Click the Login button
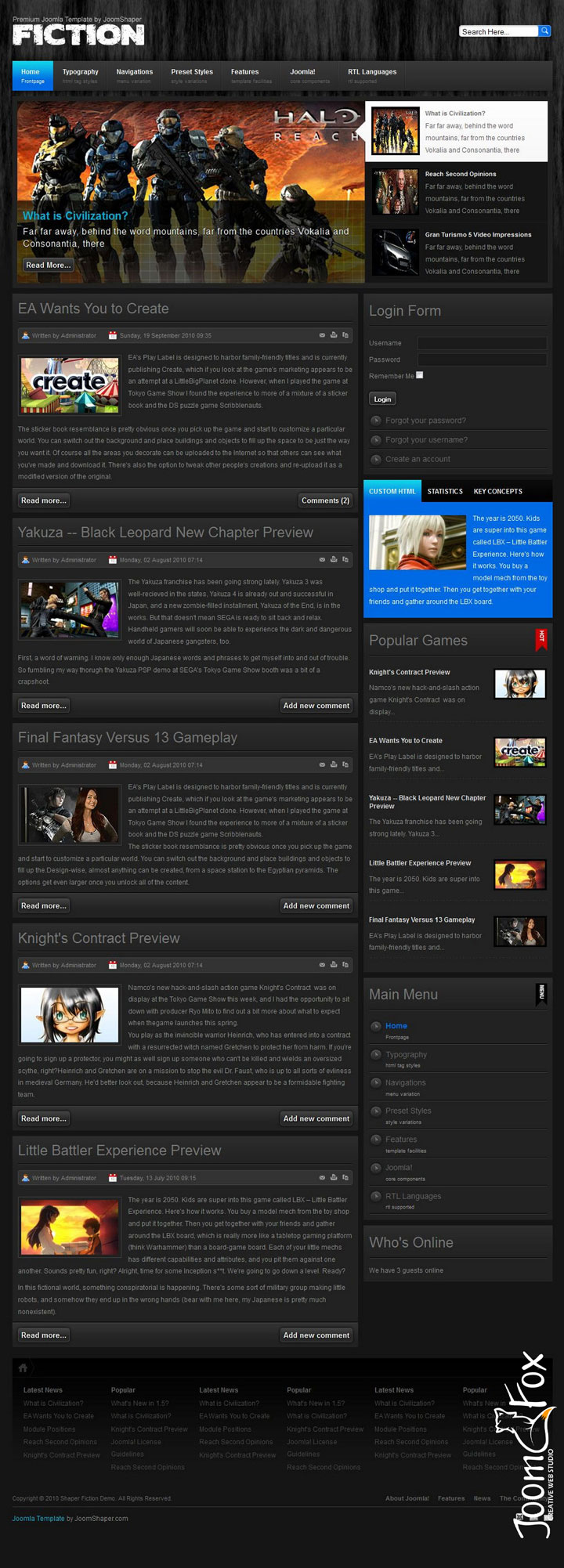Viewport: 564px width, 1568px height. [382, 399]
